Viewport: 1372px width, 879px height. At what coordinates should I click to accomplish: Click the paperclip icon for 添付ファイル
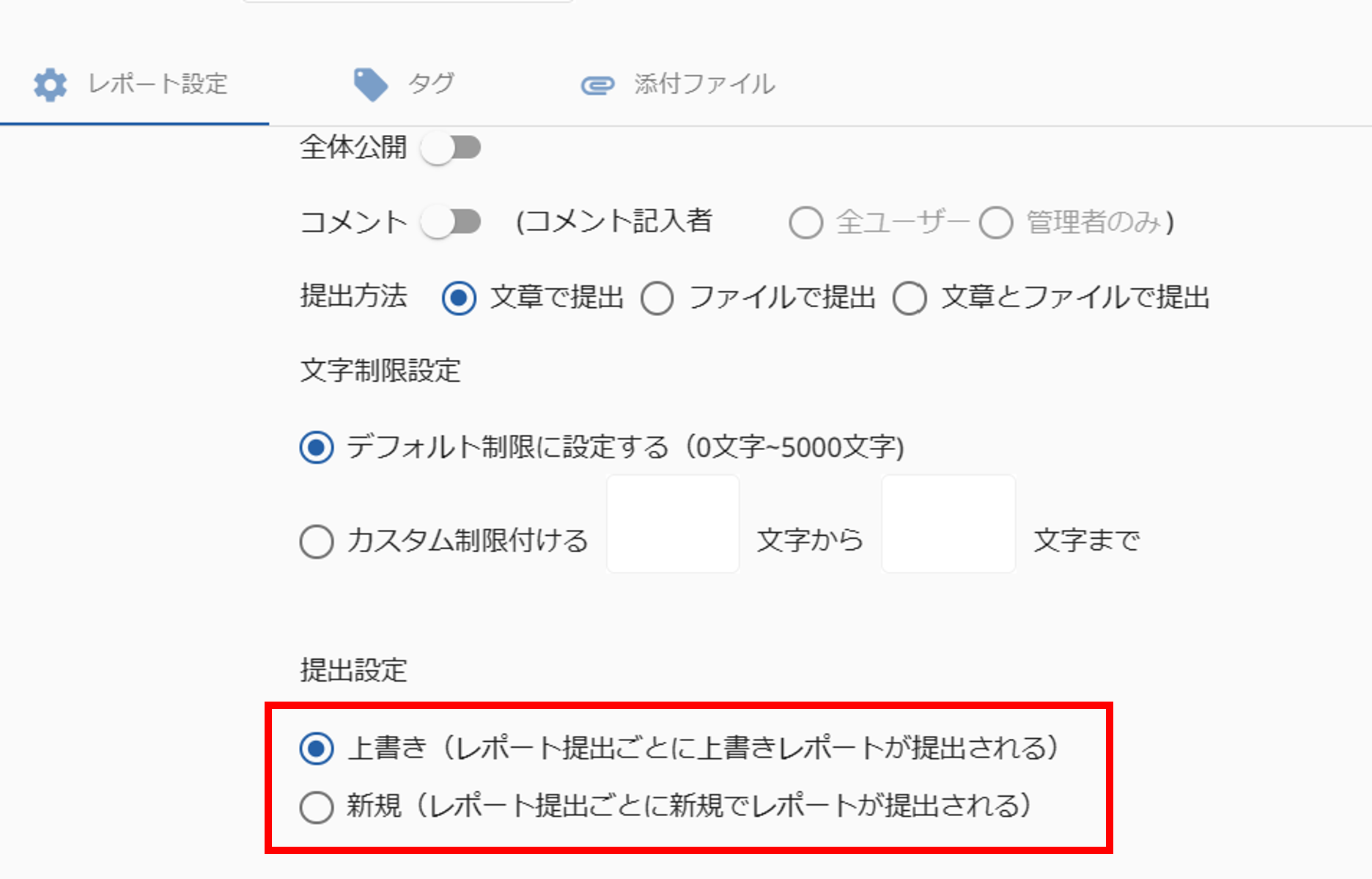(597, 86)
